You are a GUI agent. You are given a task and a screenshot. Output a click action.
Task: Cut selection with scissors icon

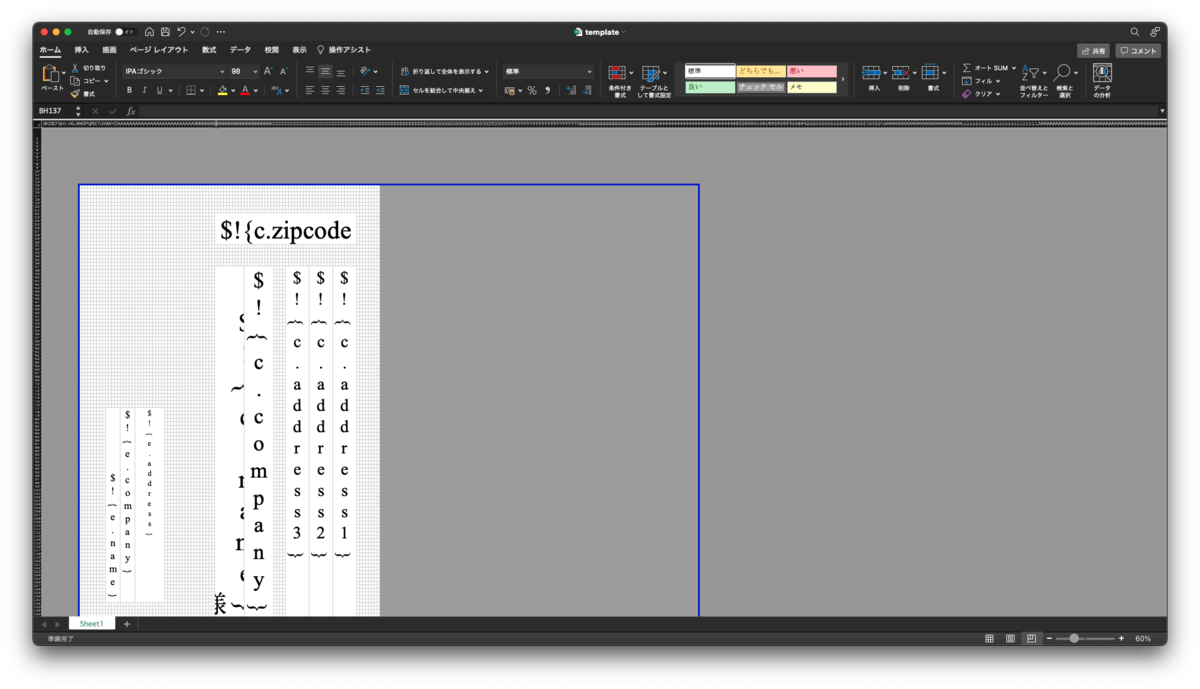click(75, 68)
